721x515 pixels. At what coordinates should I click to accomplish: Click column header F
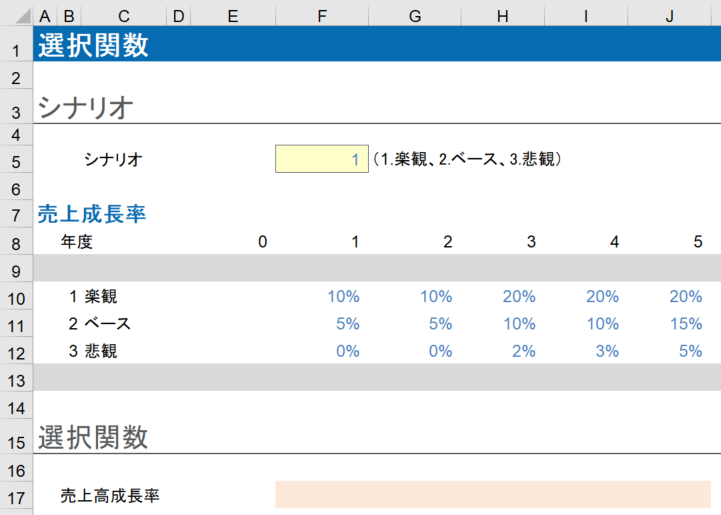tap(321, 16)
